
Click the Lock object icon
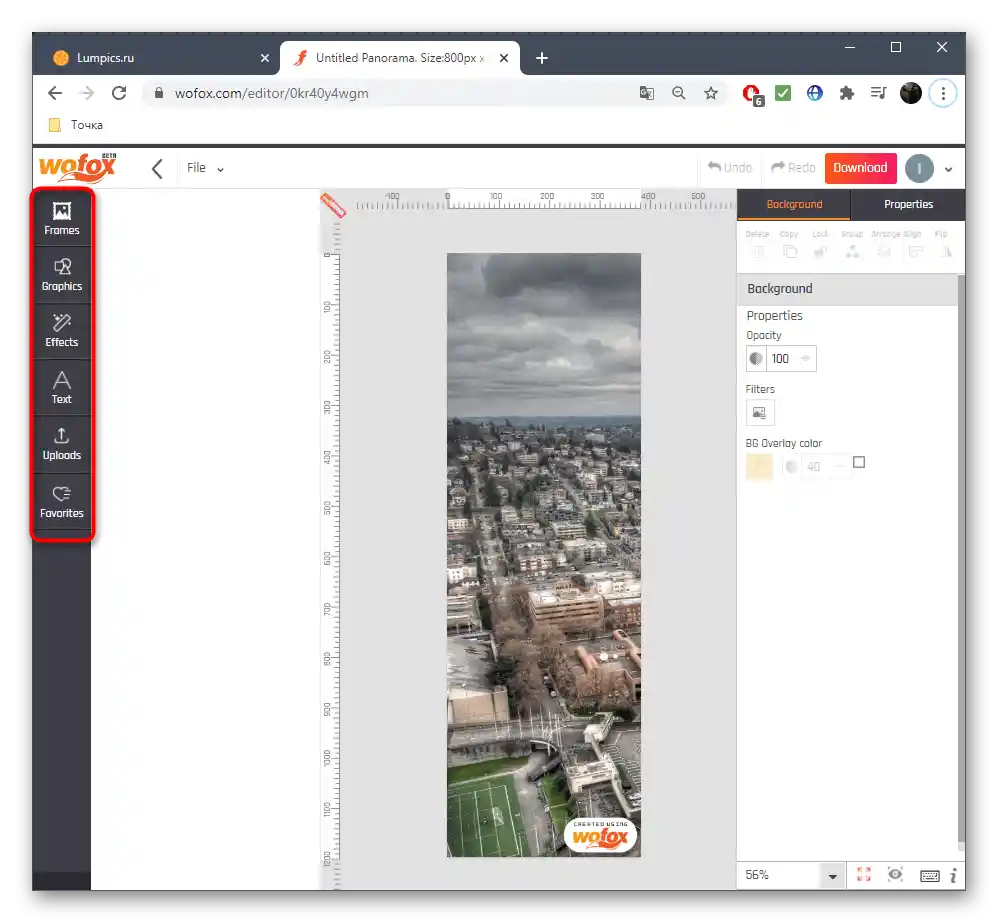click(820, 251)
